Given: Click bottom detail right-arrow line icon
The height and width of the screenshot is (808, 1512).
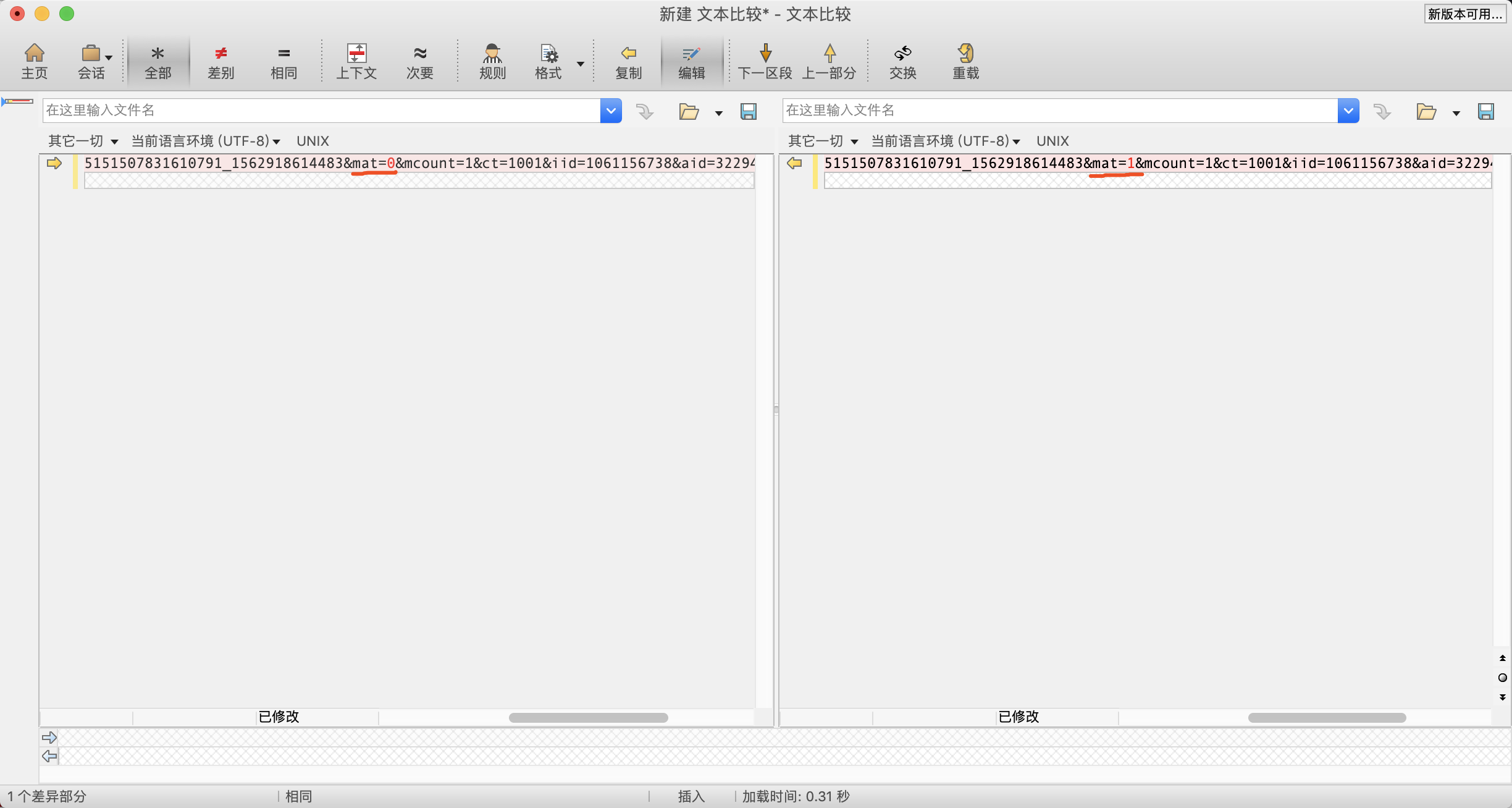Looking at the screenshot, I should pyautogui.click(x=49, y=738).
